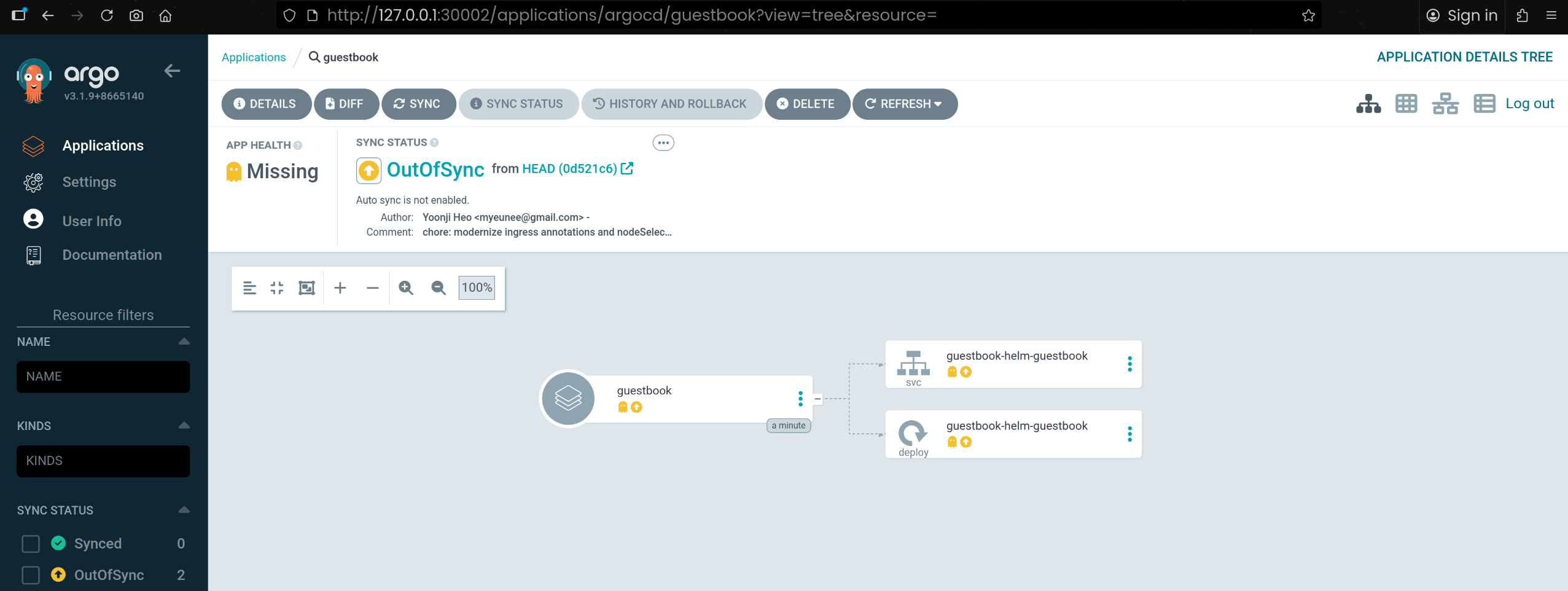
Task: Collapse the Argo sidebar with the back arrow
Action: point(172,71)
